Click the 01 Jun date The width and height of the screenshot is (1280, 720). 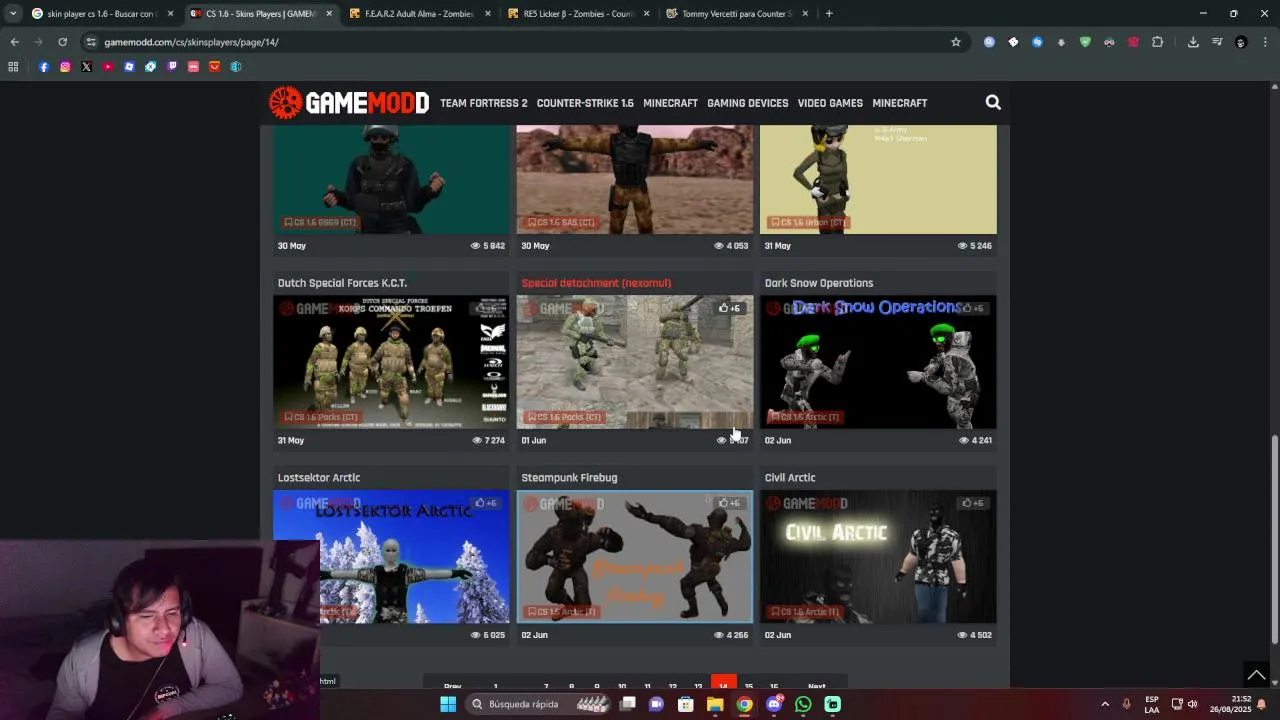(x=534, y=440)
